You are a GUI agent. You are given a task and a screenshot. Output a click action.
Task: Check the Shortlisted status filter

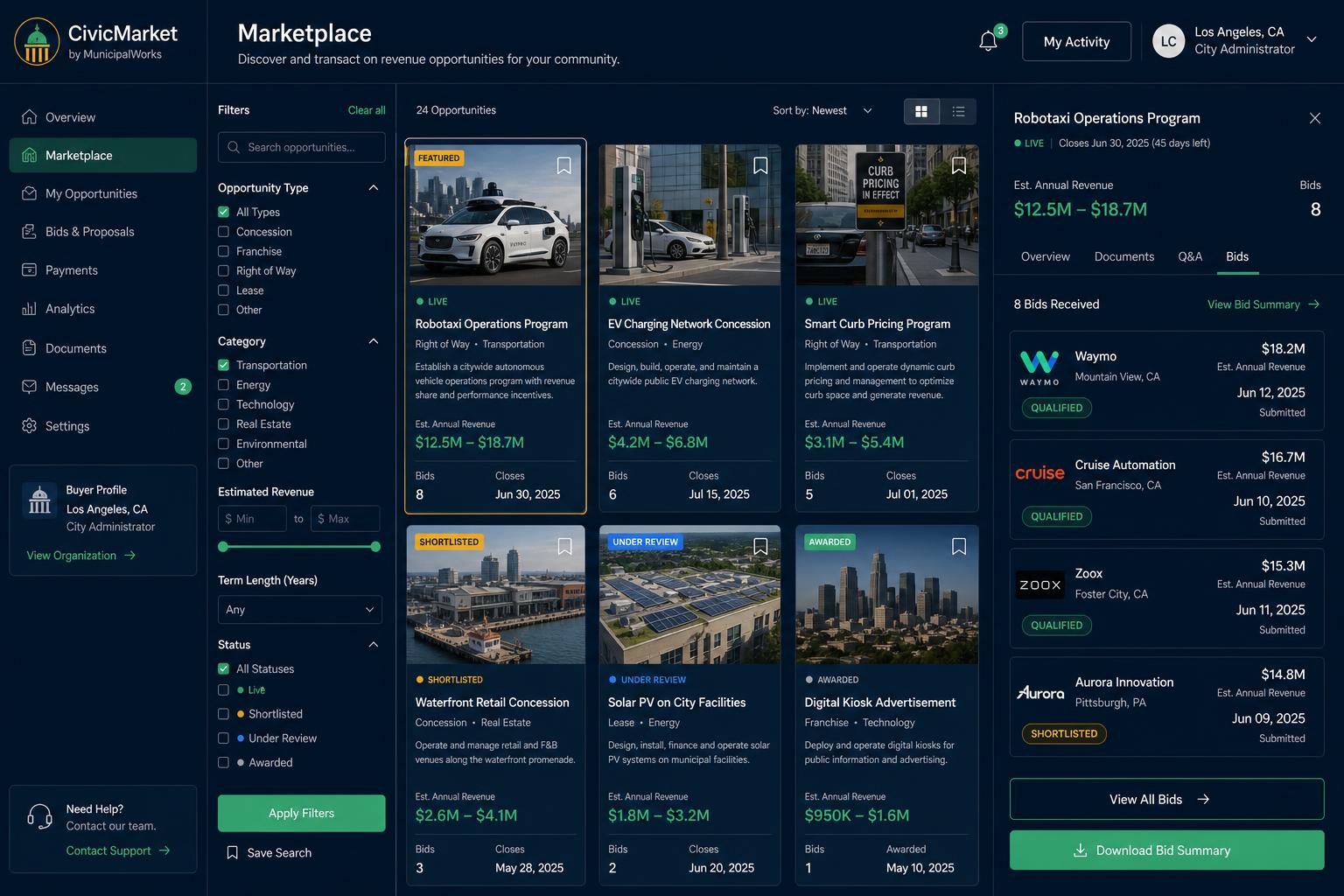tap(223, 714)
